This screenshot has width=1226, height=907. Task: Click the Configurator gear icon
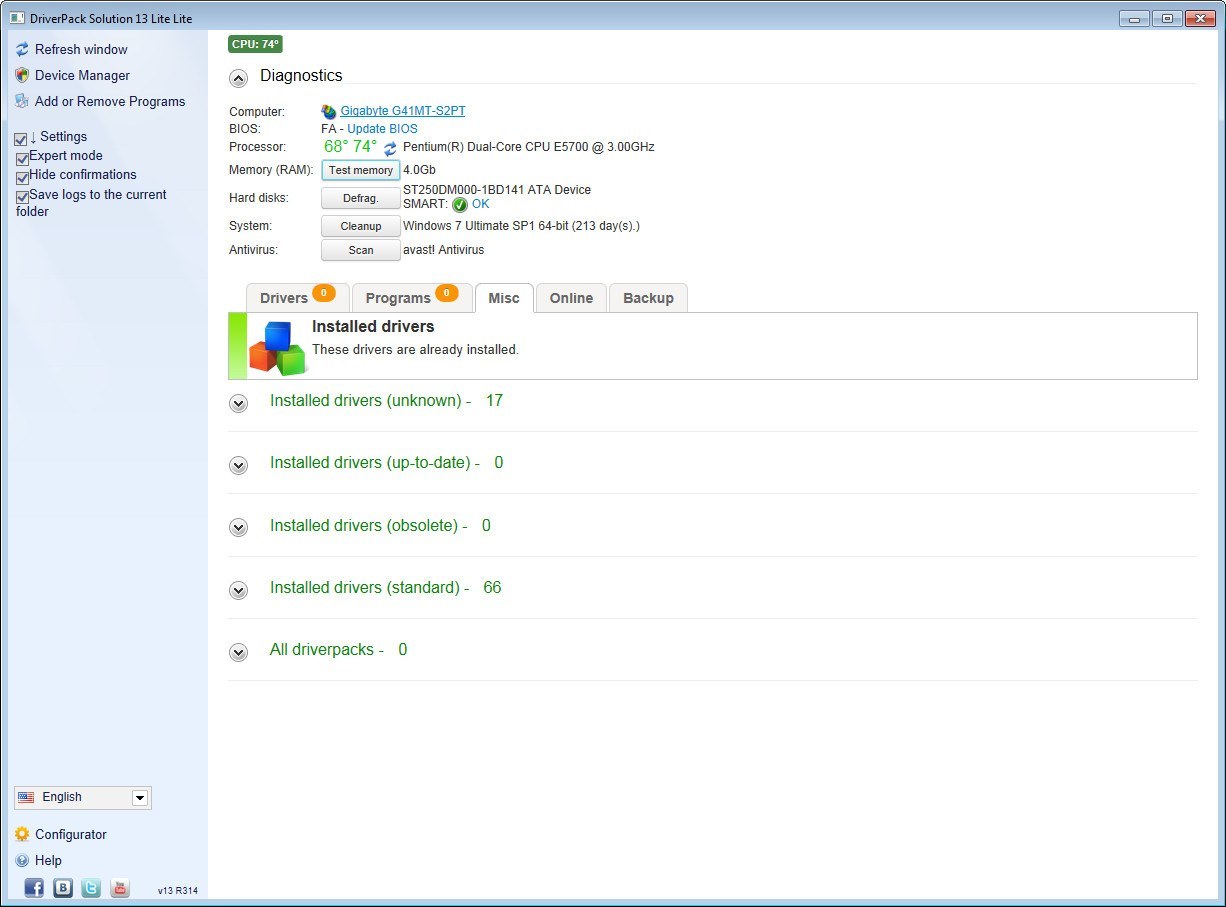(x=22, y=834)
